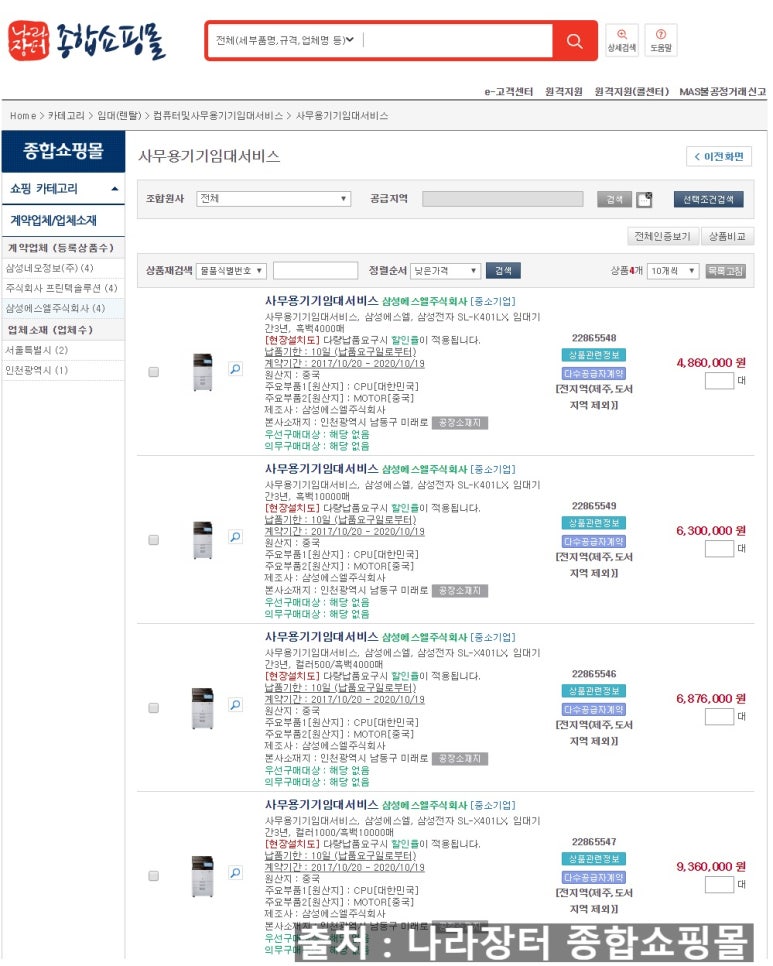773x966 pixels.
Task: Click the 목록고침 button
Action: pos(726,270)
